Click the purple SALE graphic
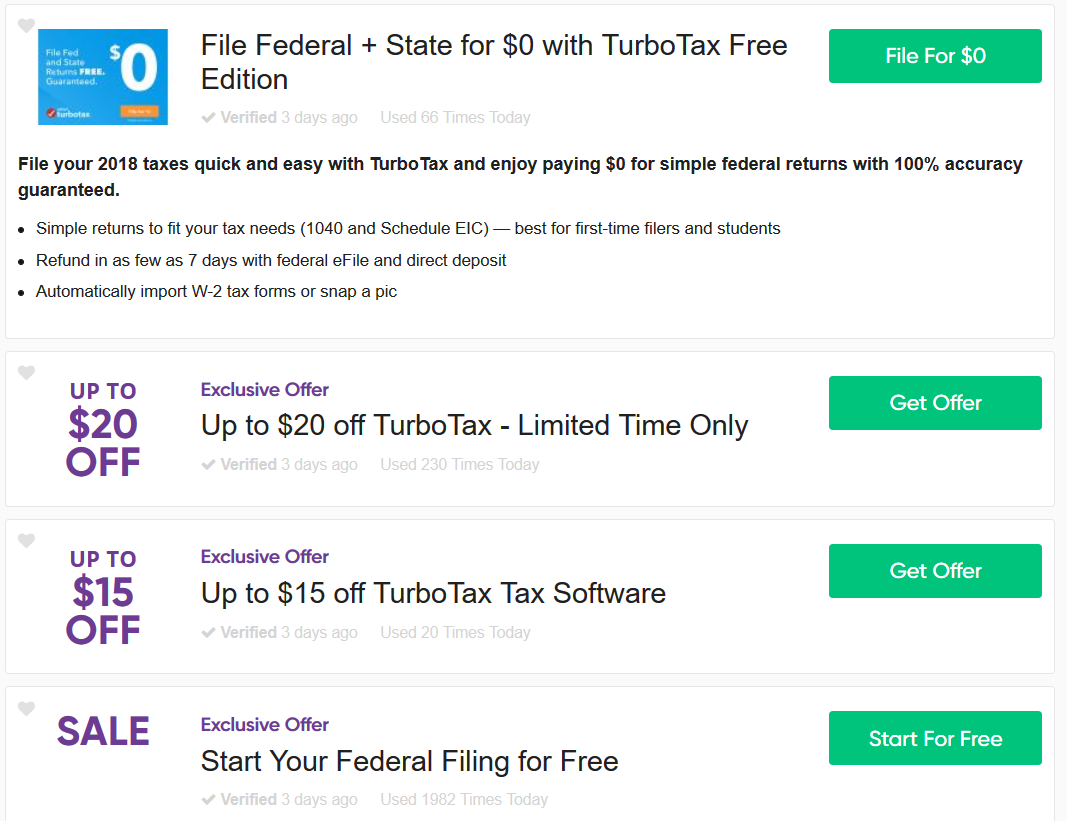 pos(103,732)
